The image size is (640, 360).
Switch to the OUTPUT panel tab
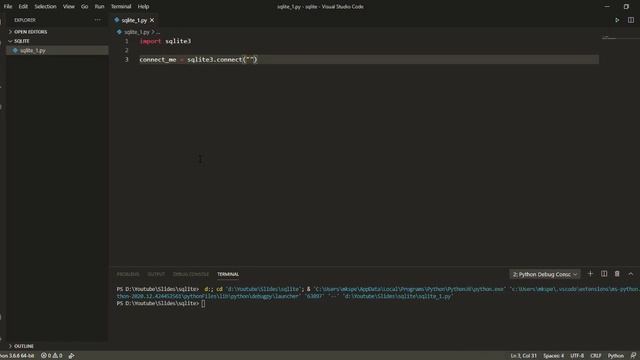[156, 274]
